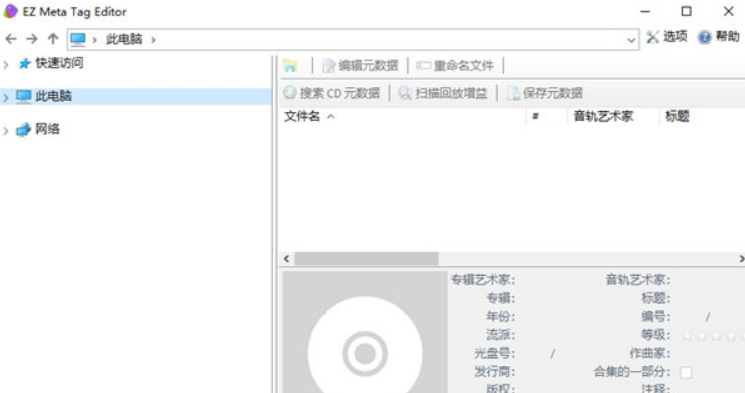The width and height of the screenshot is (745, 393).
Task: Click the horizontal scrollbar thumb
Action: pyautogui.click(x=366, y=259)
